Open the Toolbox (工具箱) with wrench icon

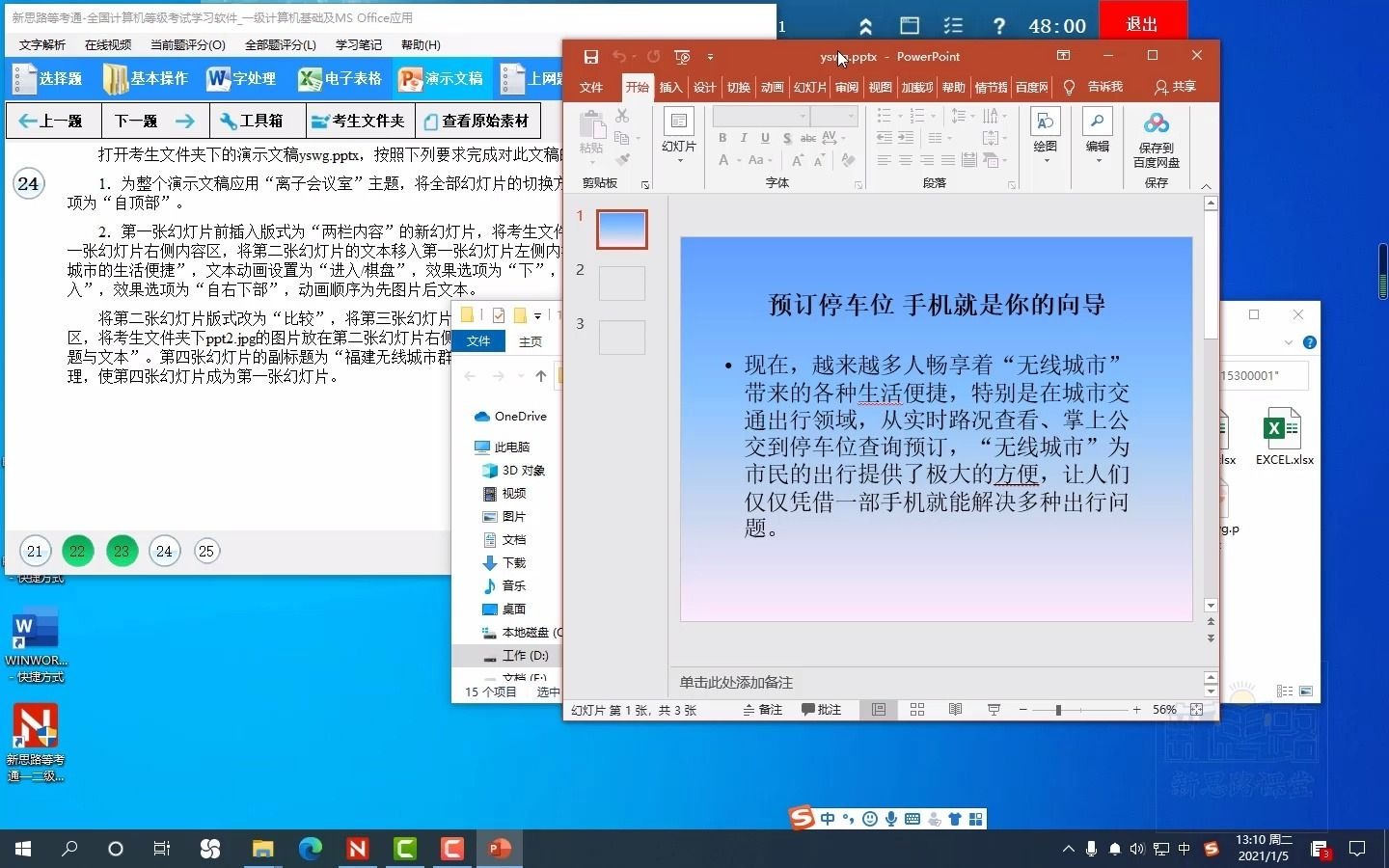point(255,121)
